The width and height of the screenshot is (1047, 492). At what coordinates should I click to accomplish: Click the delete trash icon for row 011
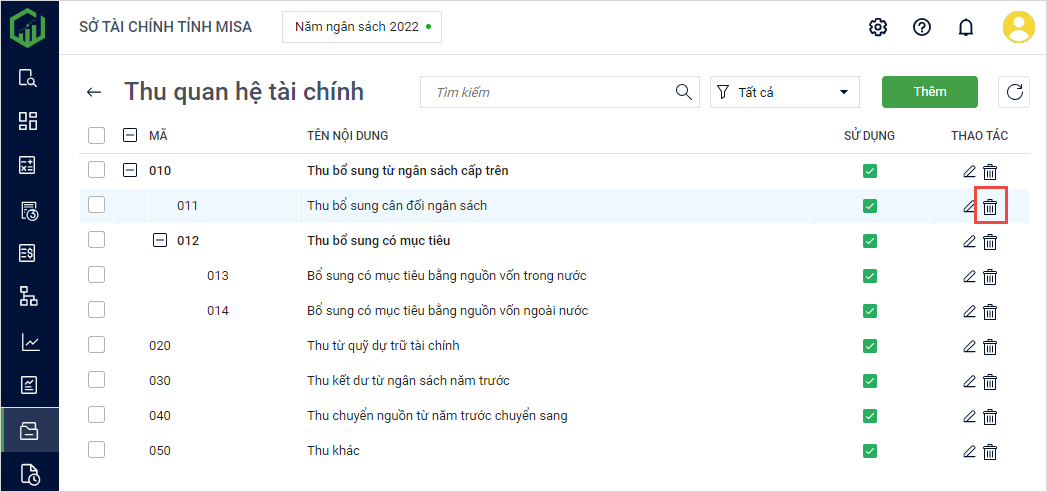pos(990,206)
